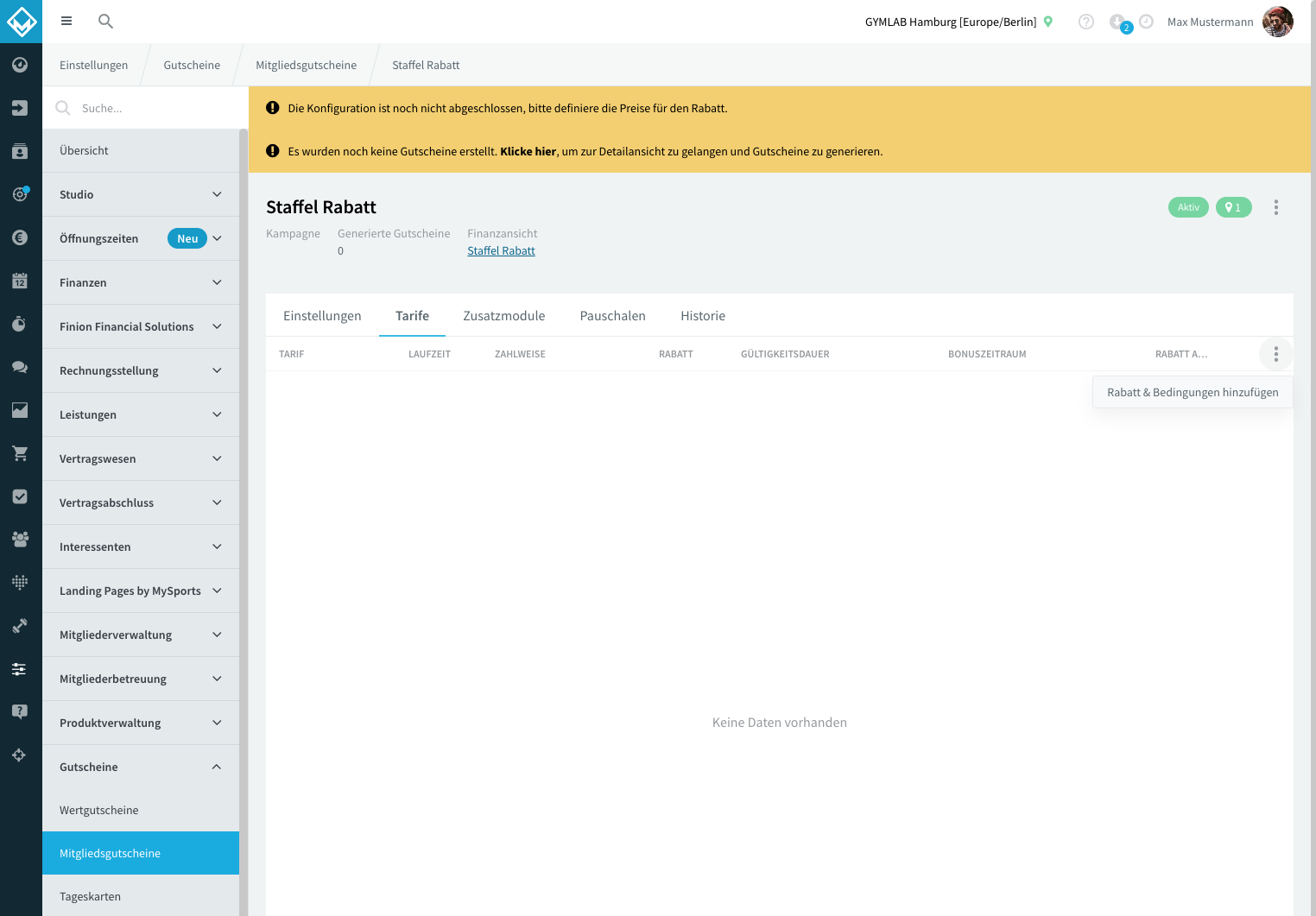Click the Euro finance icon in left rail
Image resolution: width=1316 pixels, height=916 pixels.
coord(20,237)
